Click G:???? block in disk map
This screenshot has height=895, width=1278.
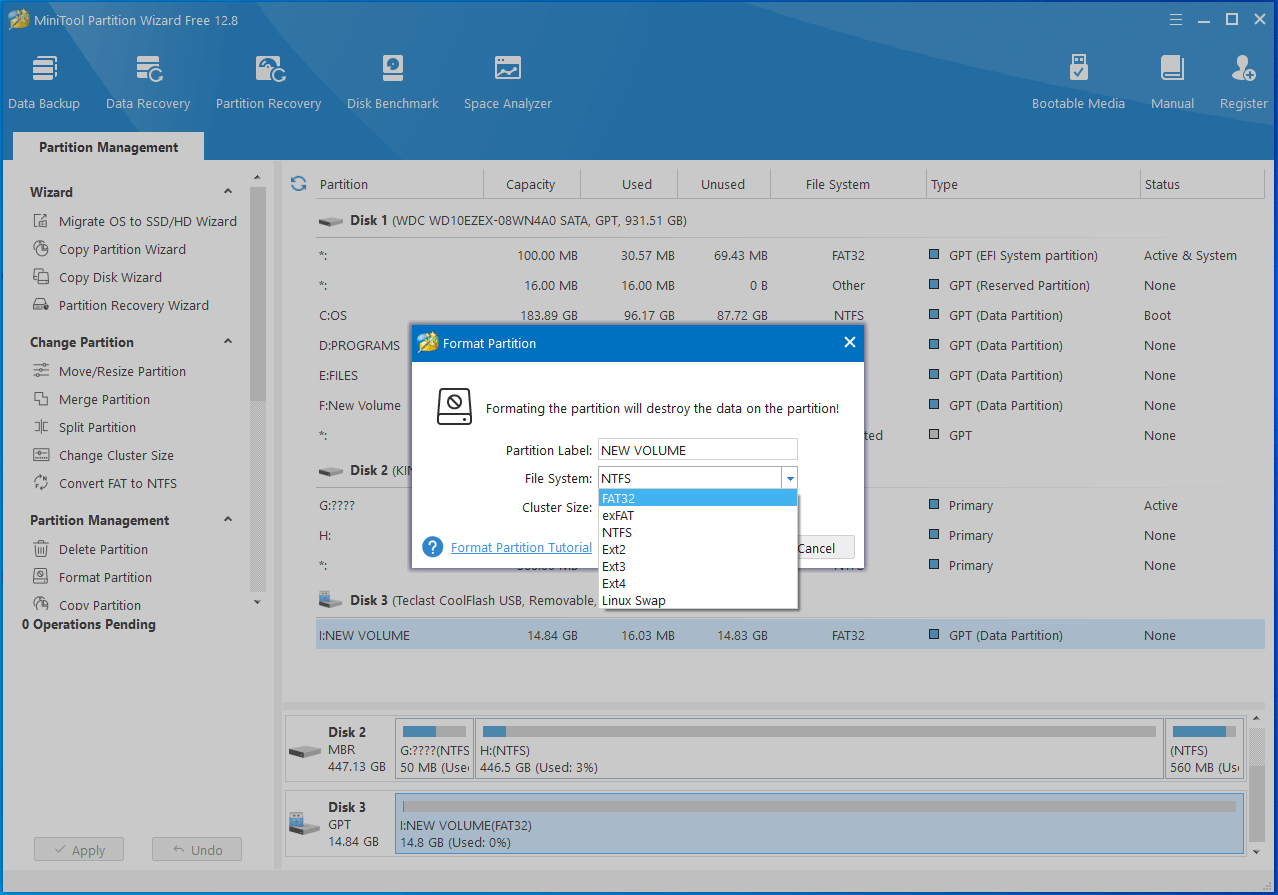tap(434, 749)
